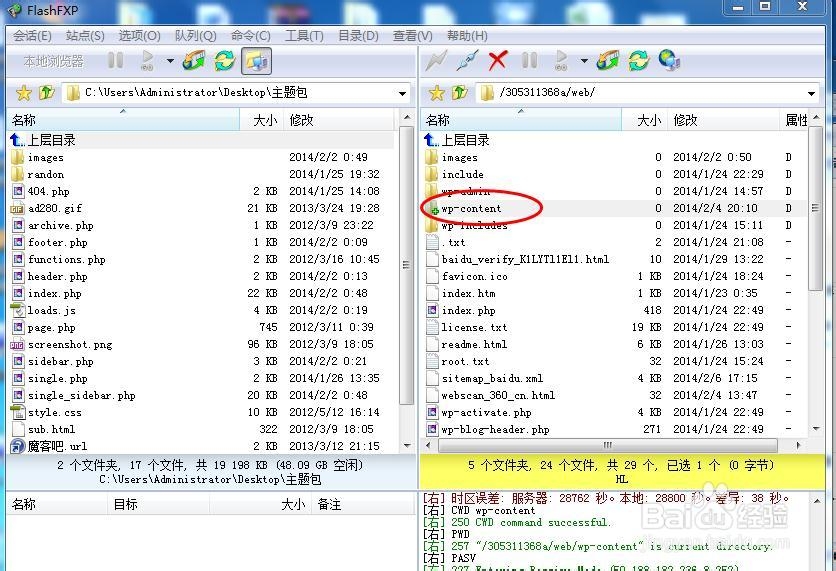Go up one folder in local pane
Viewport: 836px width, 571px height.
coord(47,93)
